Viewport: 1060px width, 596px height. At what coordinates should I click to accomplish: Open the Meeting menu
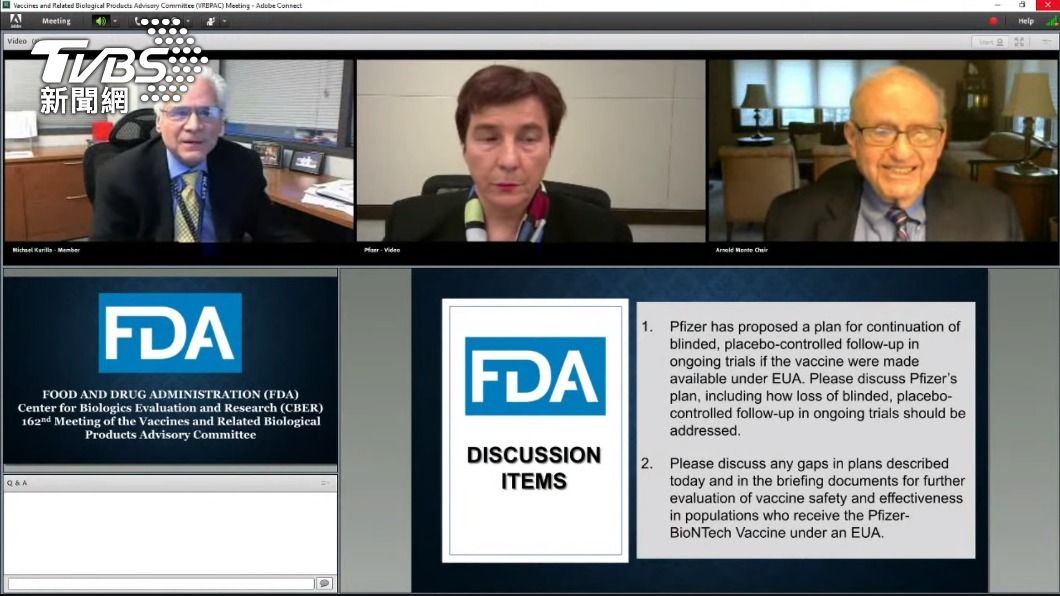tap(56, 21)
